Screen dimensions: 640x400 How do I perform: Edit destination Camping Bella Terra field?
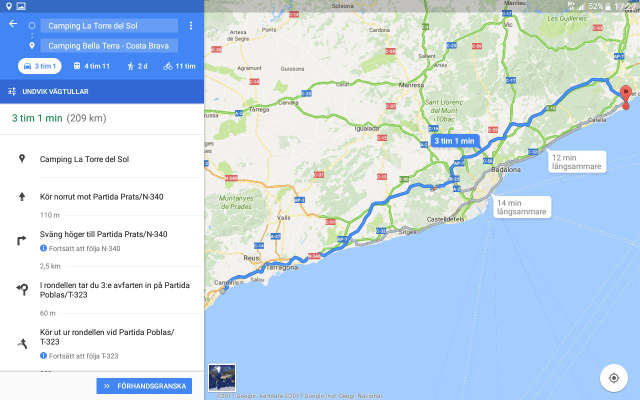108,45
